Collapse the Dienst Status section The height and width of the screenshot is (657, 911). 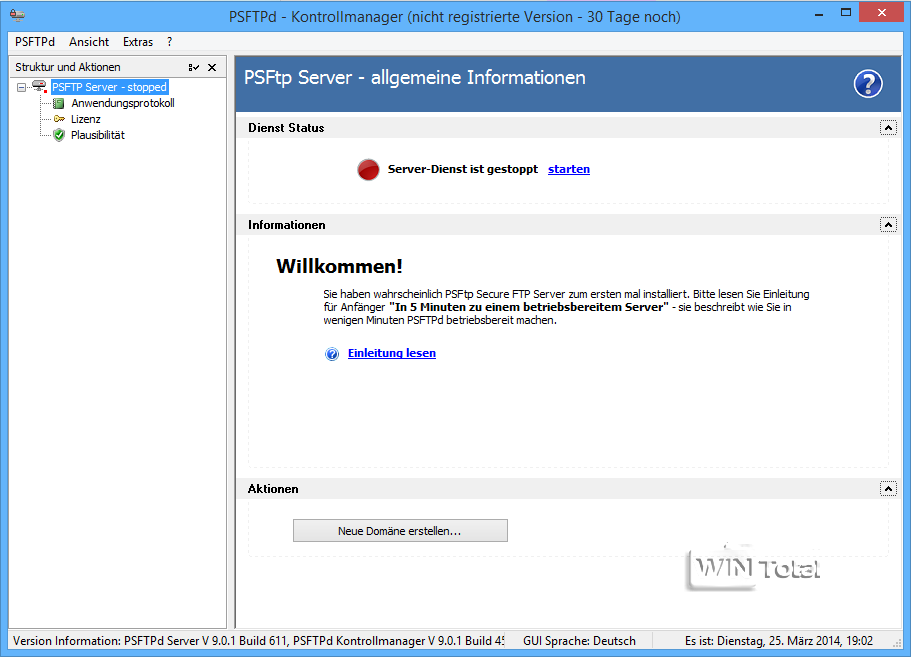tap(888, 128)
